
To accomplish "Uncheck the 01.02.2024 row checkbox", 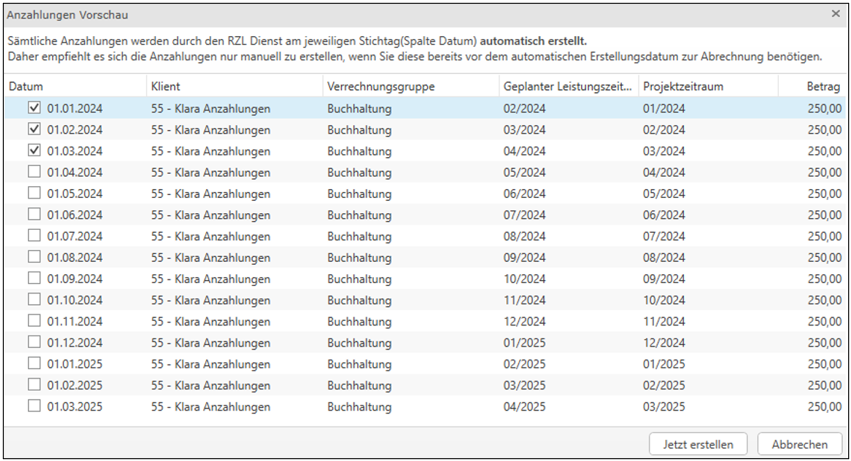I will coord(35,129).
